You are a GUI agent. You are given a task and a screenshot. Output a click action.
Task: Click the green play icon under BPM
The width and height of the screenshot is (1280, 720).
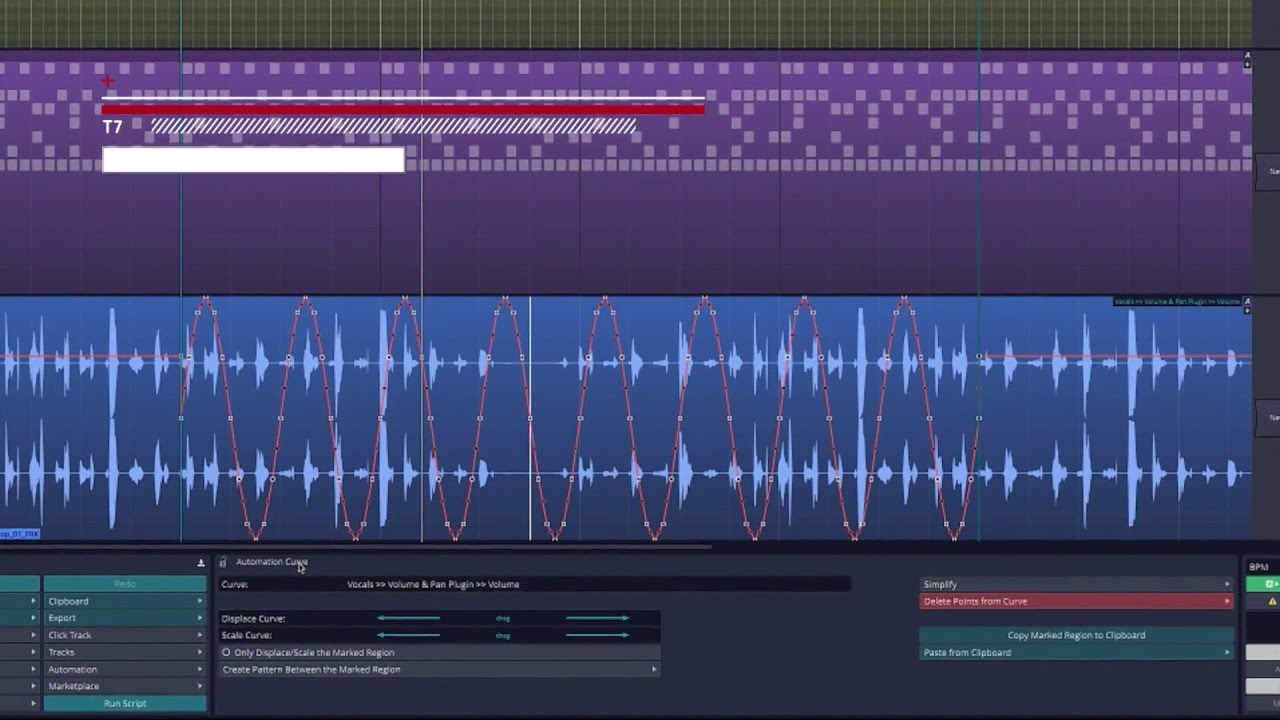coord(1269,584)
